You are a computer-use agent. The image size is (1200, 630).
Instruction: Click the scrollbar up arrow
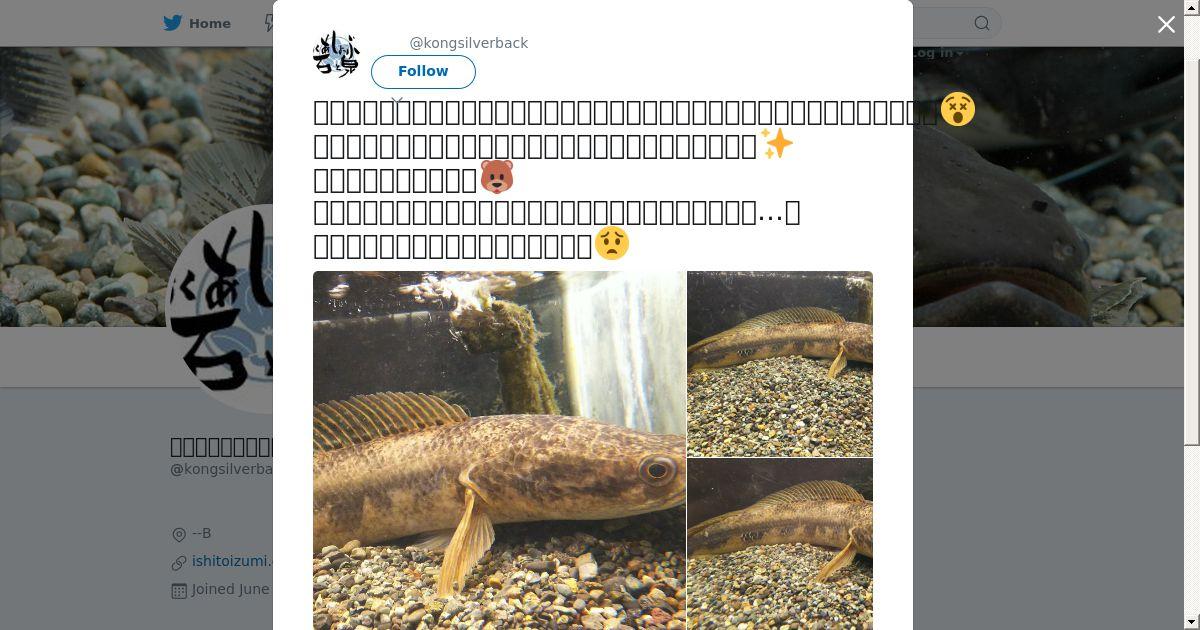1192,7
